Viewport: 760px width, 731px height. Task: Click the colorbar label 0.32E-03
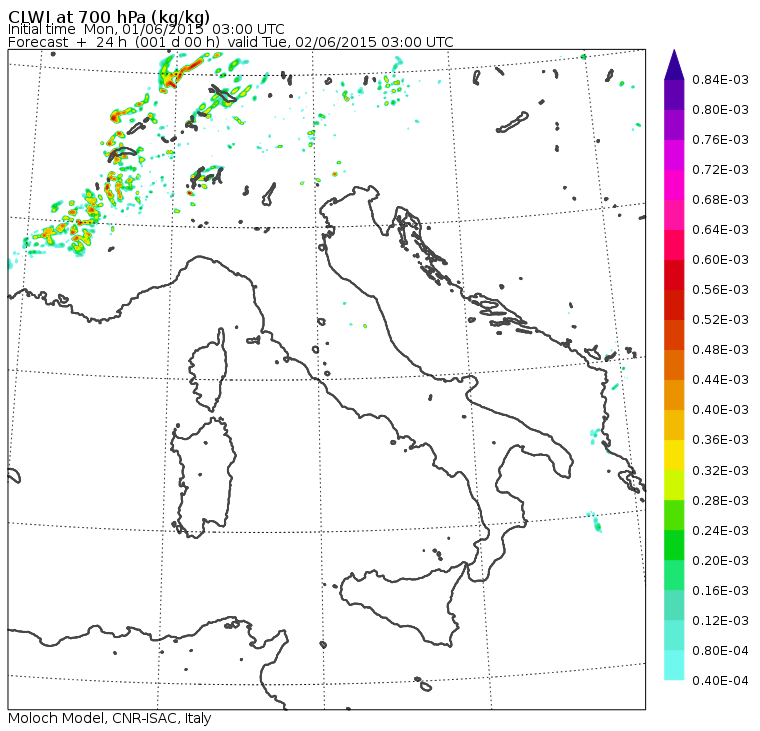[x=720, y=470]
